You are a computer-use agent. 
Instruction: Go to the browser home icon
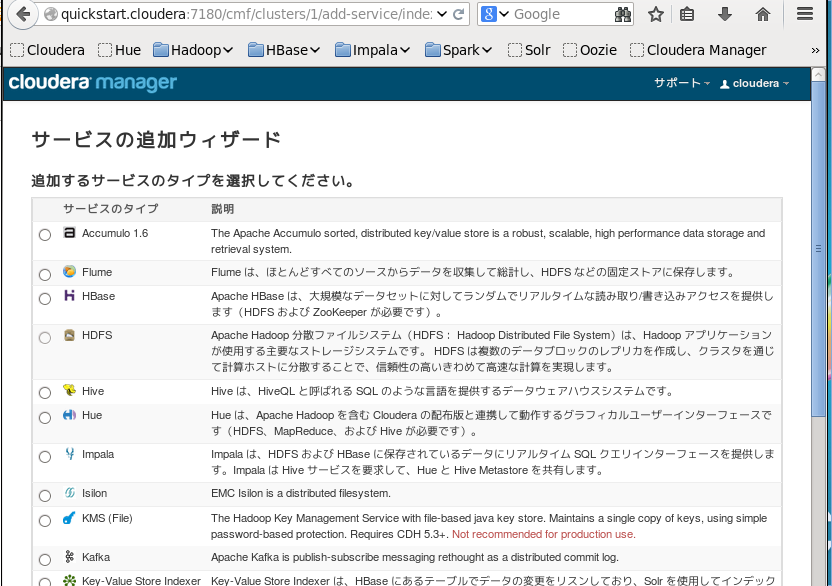(x=762, y=14)
